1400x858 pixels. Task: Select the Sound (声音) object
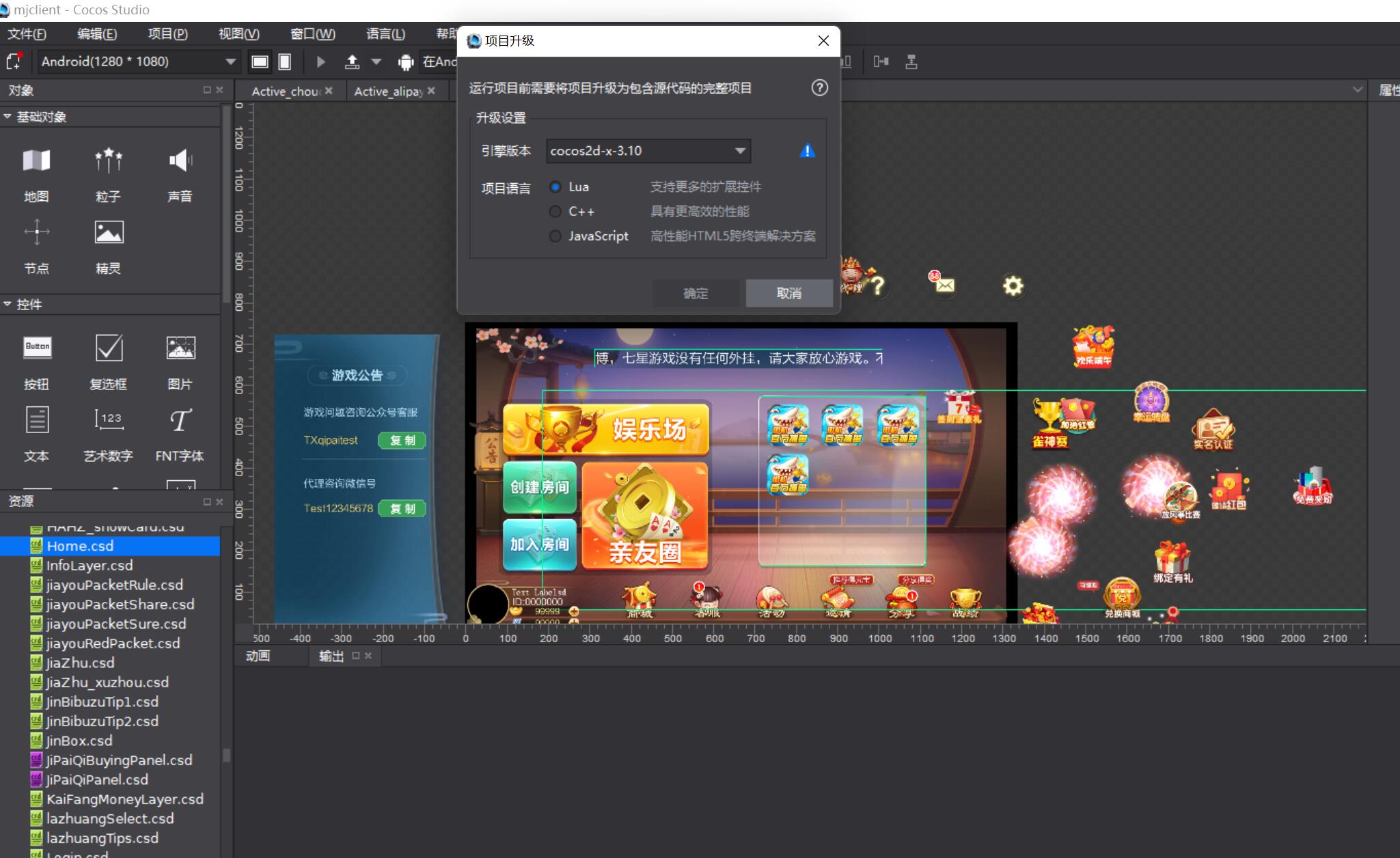(x=180, y=176)
